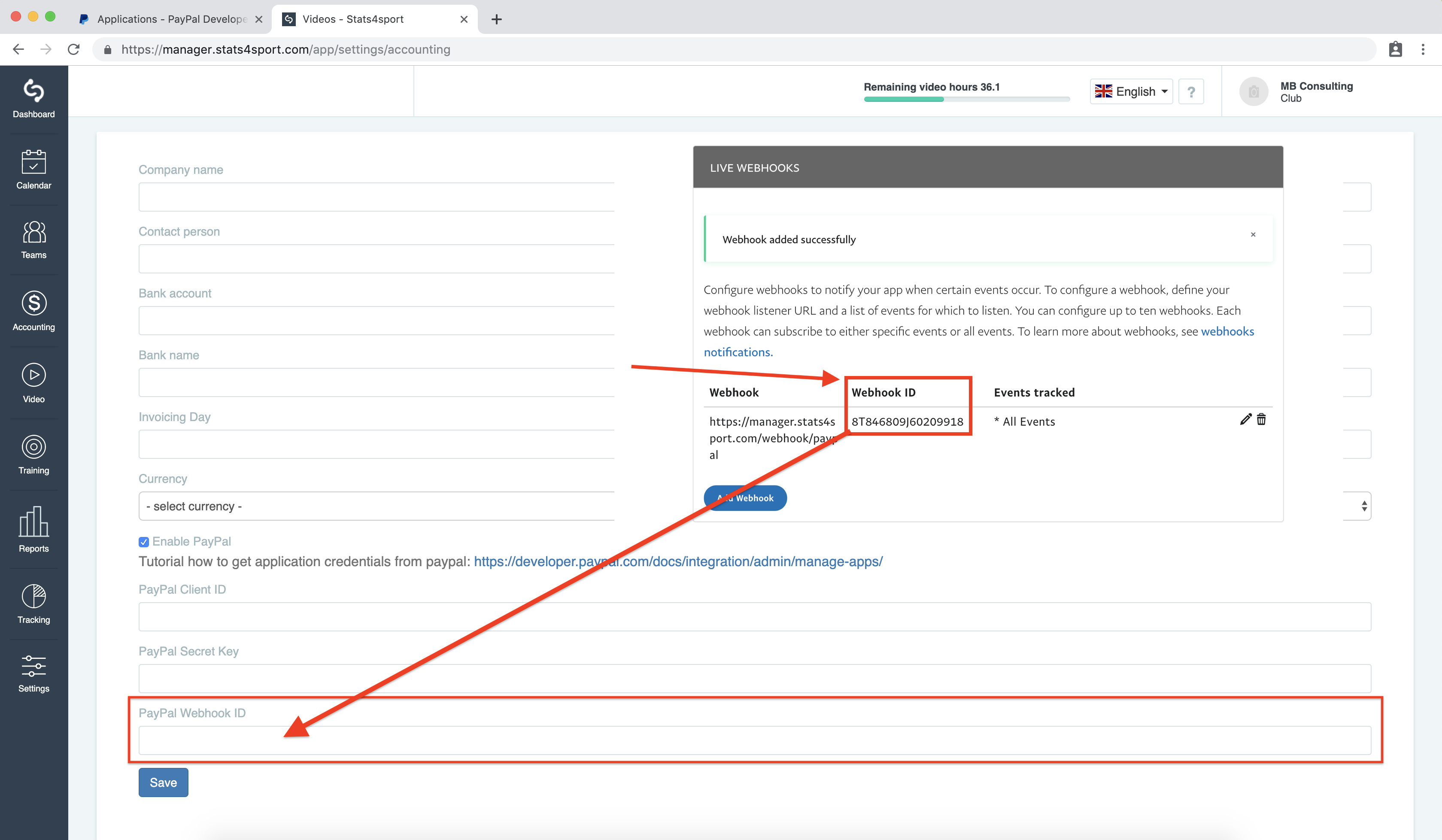The width and height of the screenshot is (1442, 840).
Task: Toggle the Enable PayPal checkbox
Action: tap(144, 542)
